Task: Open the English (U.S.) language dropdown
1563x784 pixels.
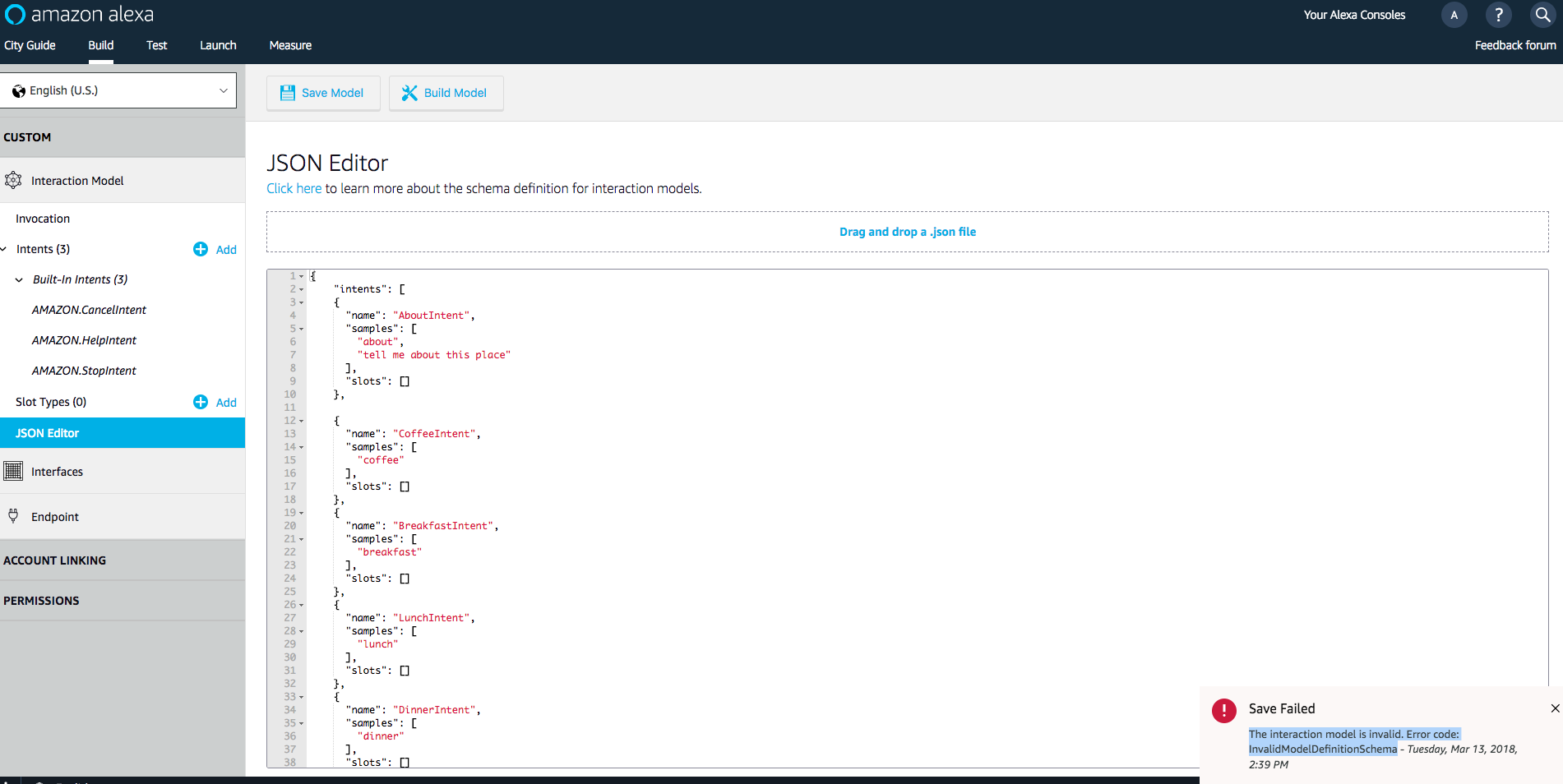Action: [x=118, y=90]
